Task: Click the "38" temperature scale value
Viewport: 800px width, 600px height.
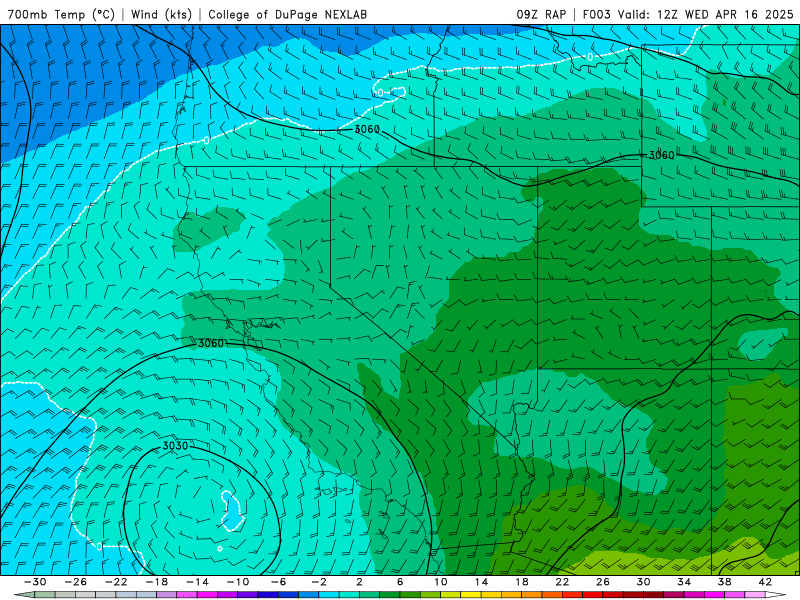Action: (x=724, y=582)
